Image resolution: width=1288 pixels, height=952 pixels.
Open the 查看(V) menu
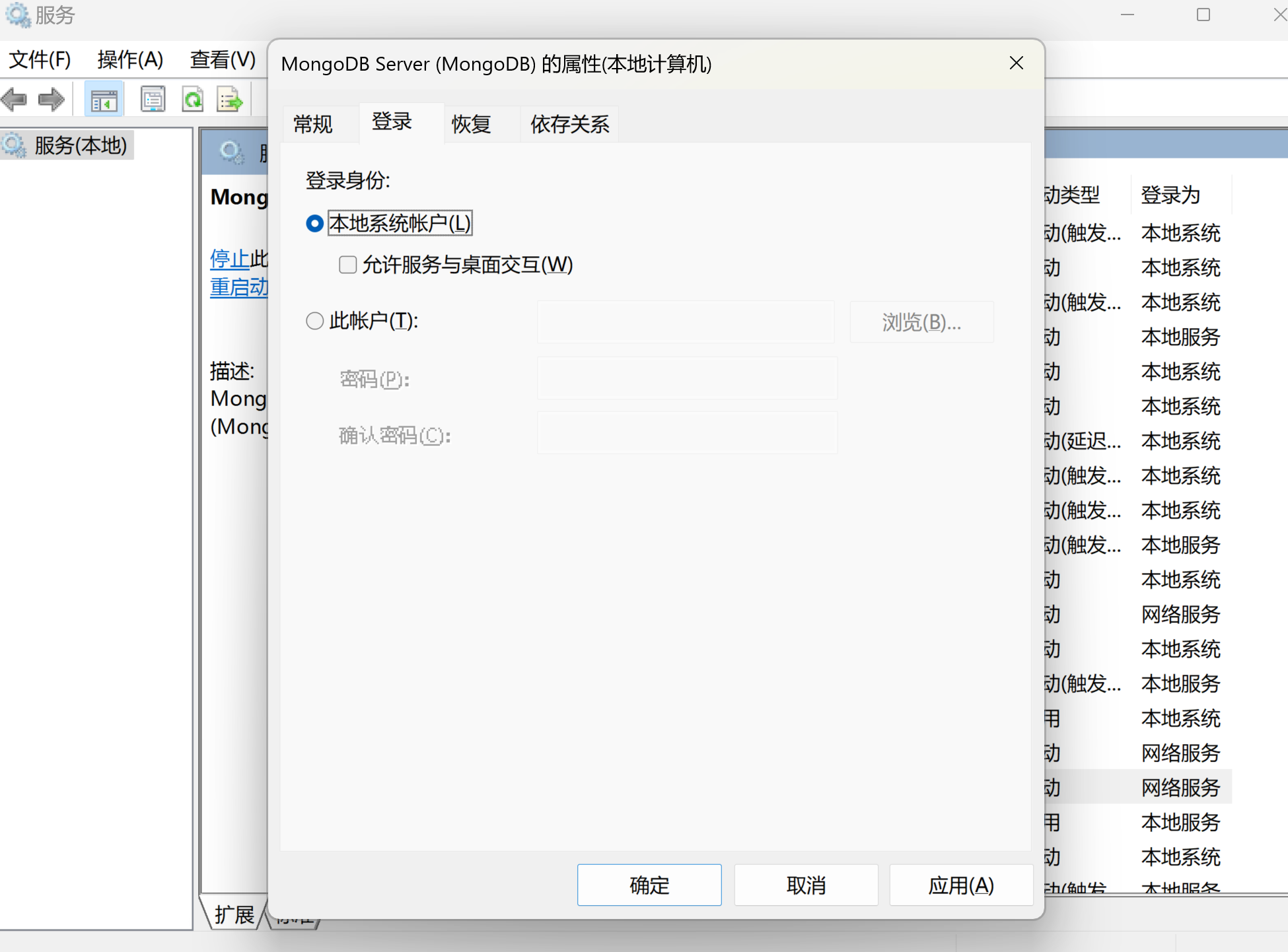coord(223,59)
